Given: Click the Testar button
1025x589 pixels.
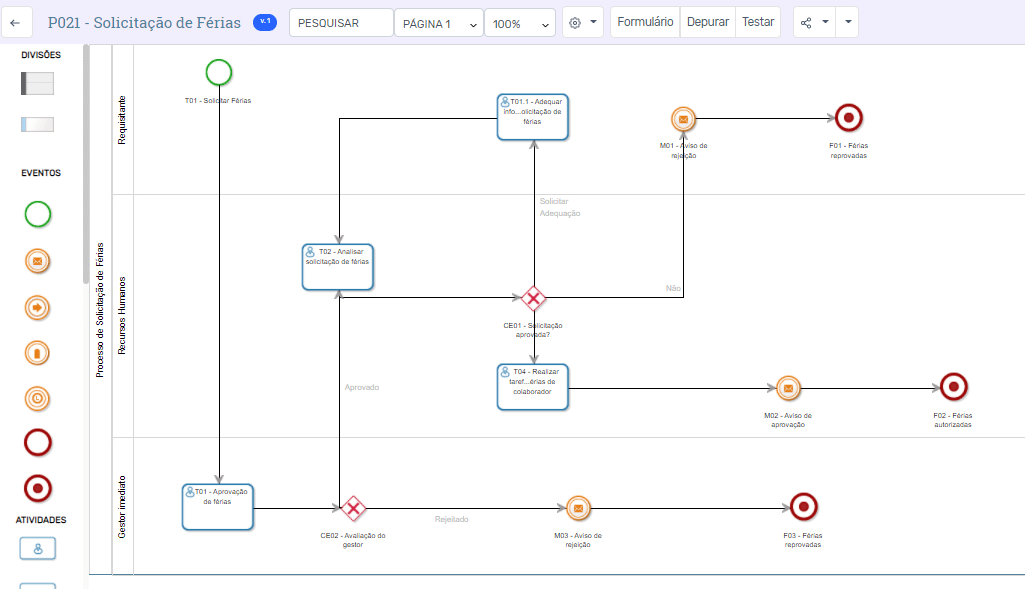Looking at the screenshot, I should tap(757, 22).
